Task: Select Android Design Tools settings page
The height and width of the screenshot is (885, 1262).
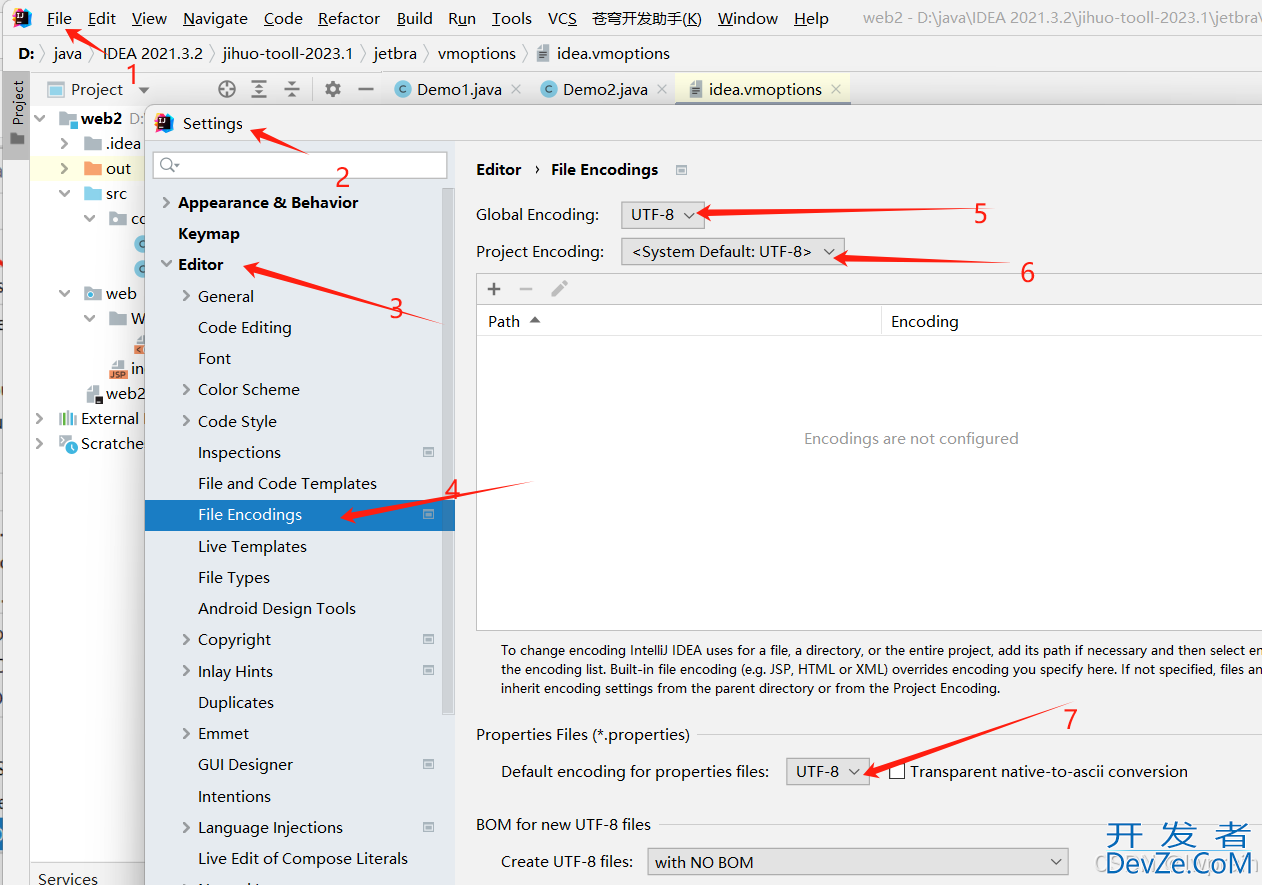Action: pos(277,608)
